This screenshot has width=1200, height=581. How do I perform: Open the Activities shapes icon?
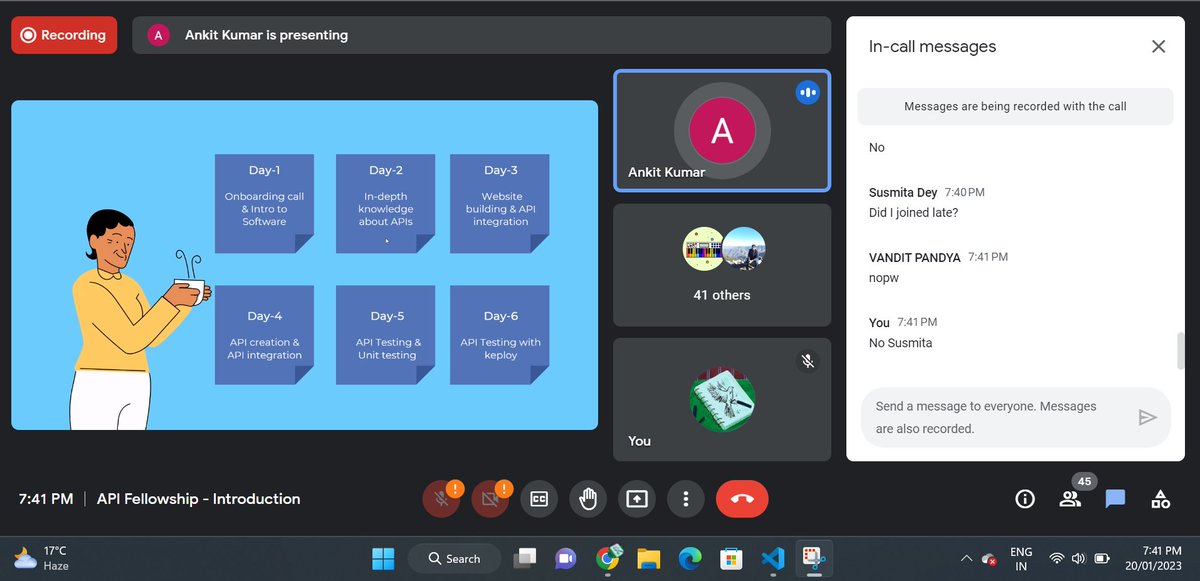(x=1161, y=499)
